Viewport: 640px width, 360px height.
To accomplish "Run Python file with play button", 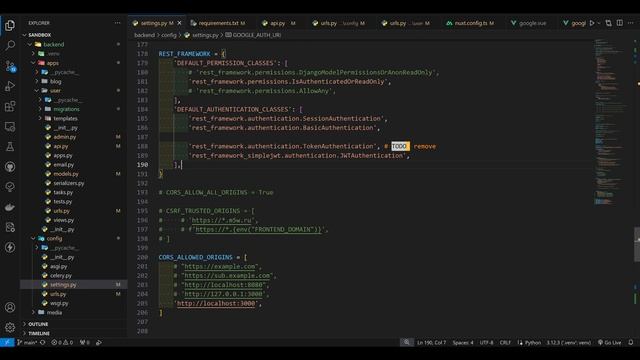I will coord(592,23).
